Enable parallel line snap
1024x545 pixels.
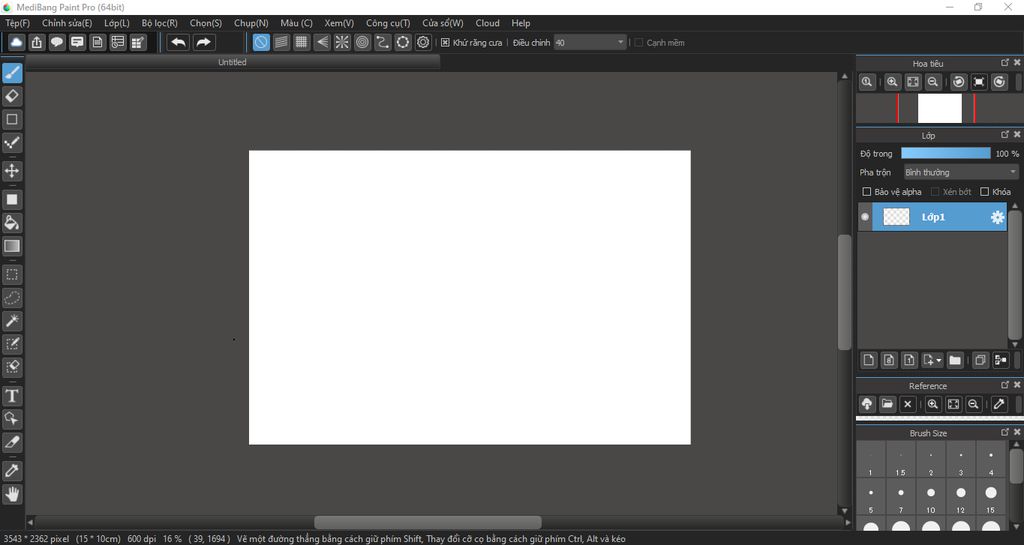[281, 42]
